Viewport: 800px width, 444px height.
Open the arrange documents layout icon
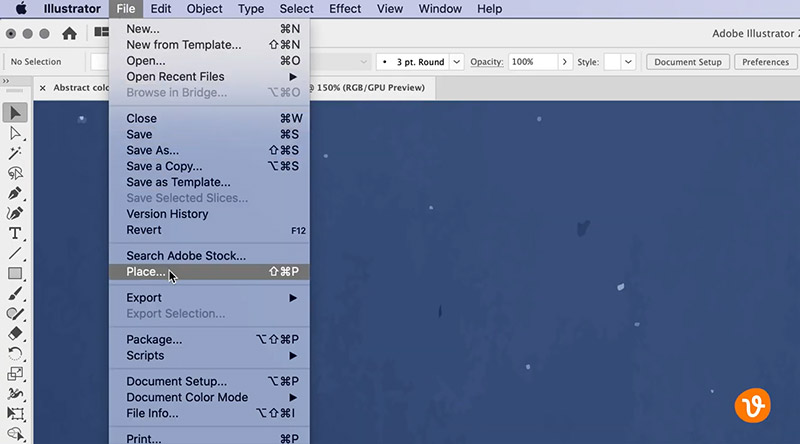click(101, 32)
